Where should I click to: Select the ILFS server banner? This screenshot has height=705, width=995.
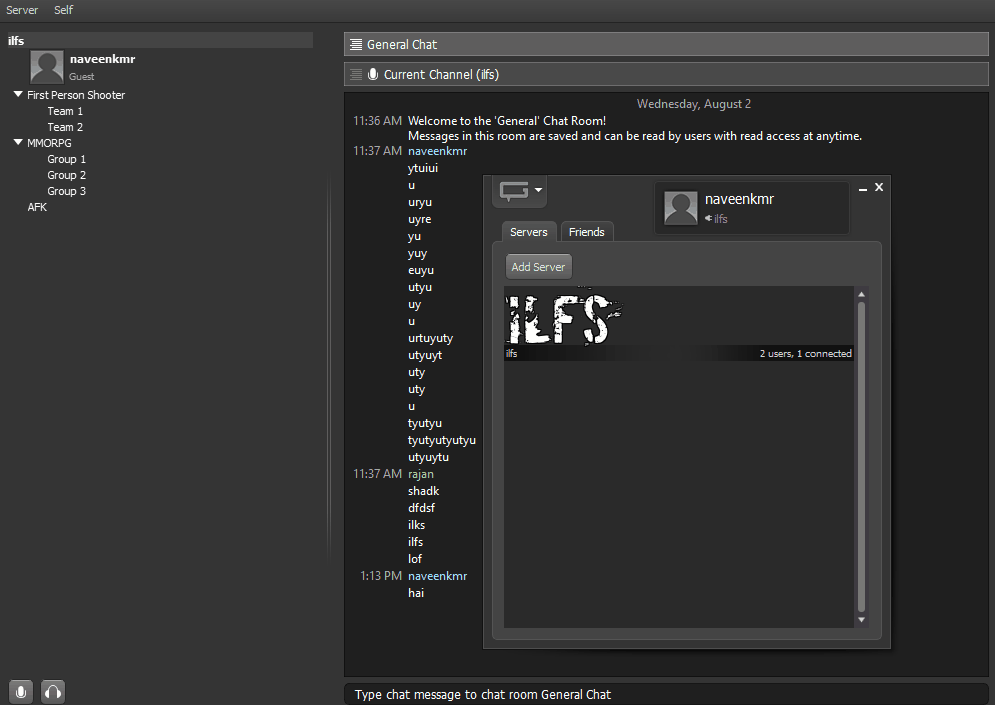coord(679,324)
